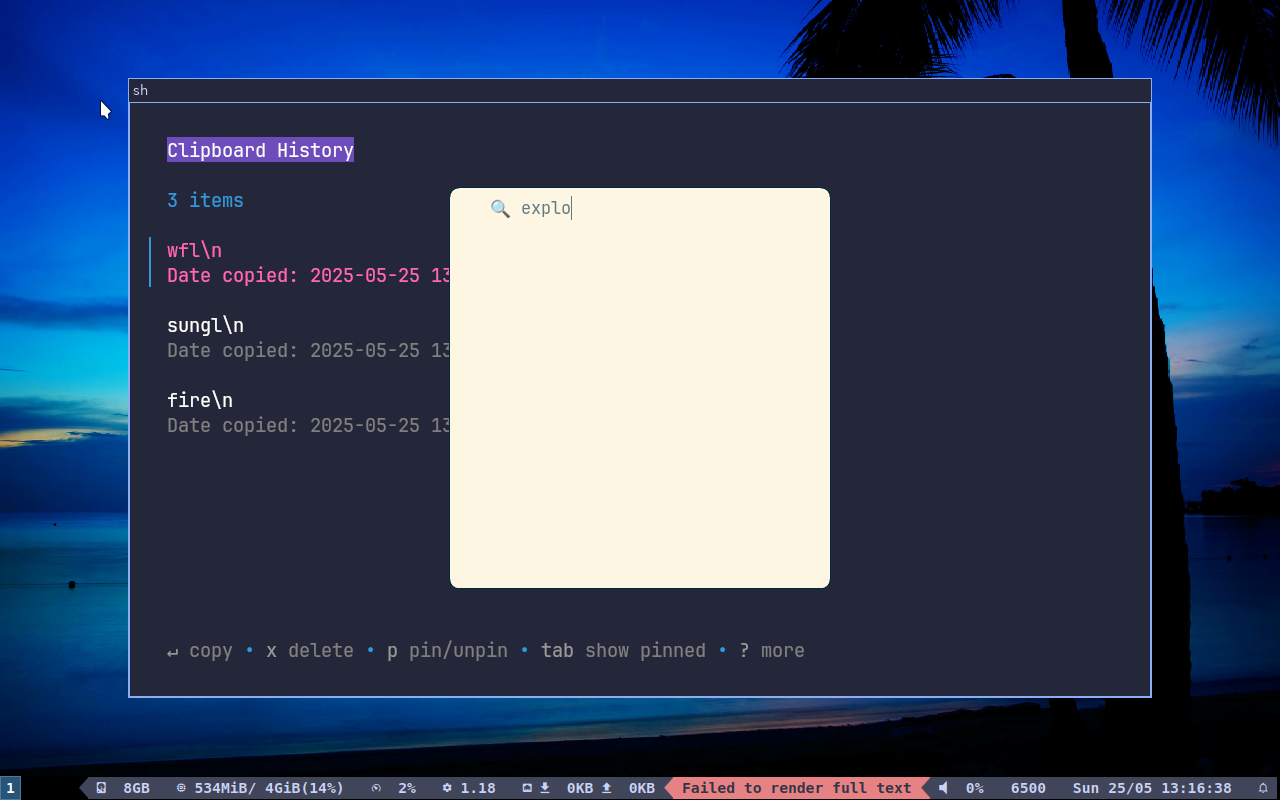Image resolution: width=1280 pixels, height=800 pixels.
Task: Click the '0%' volume value
Action: (974, 788)
